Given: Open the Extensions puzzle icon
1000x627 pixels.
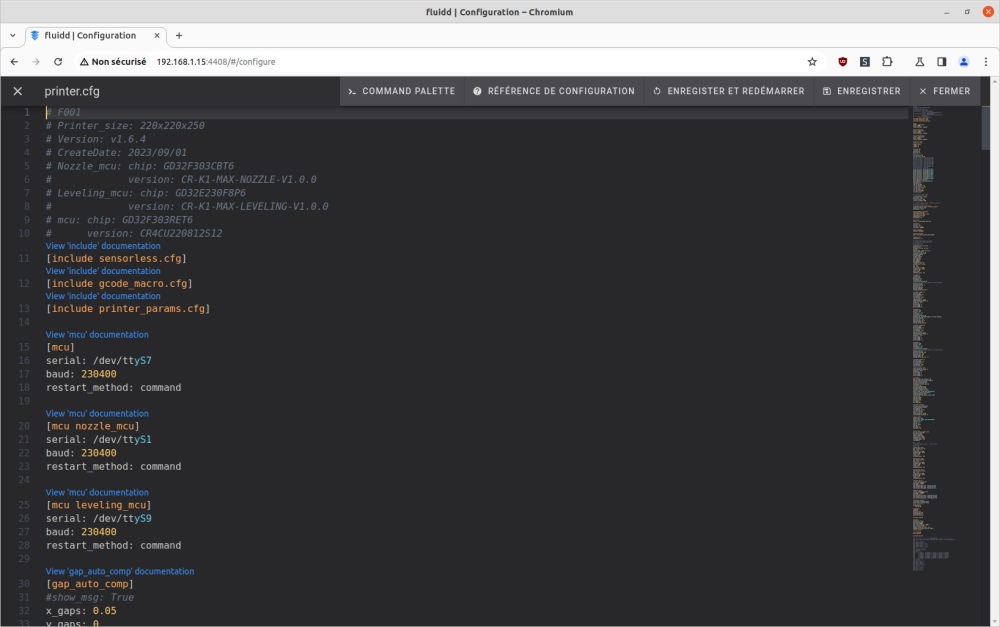Looking at the screenshot, I should pos(887,62).
